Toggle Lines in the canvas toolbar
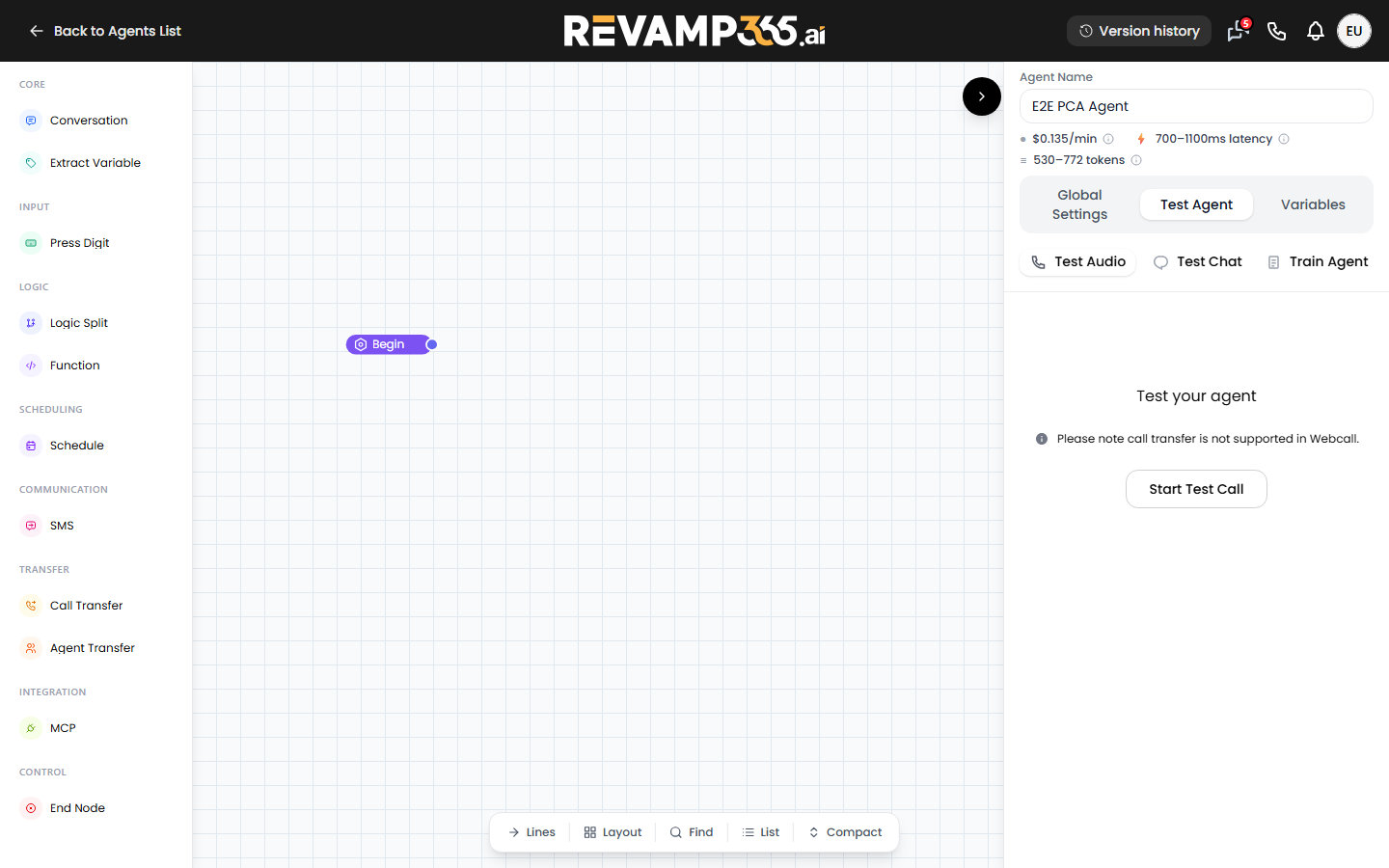This screenshot has width=1389, height=868. 531,832
